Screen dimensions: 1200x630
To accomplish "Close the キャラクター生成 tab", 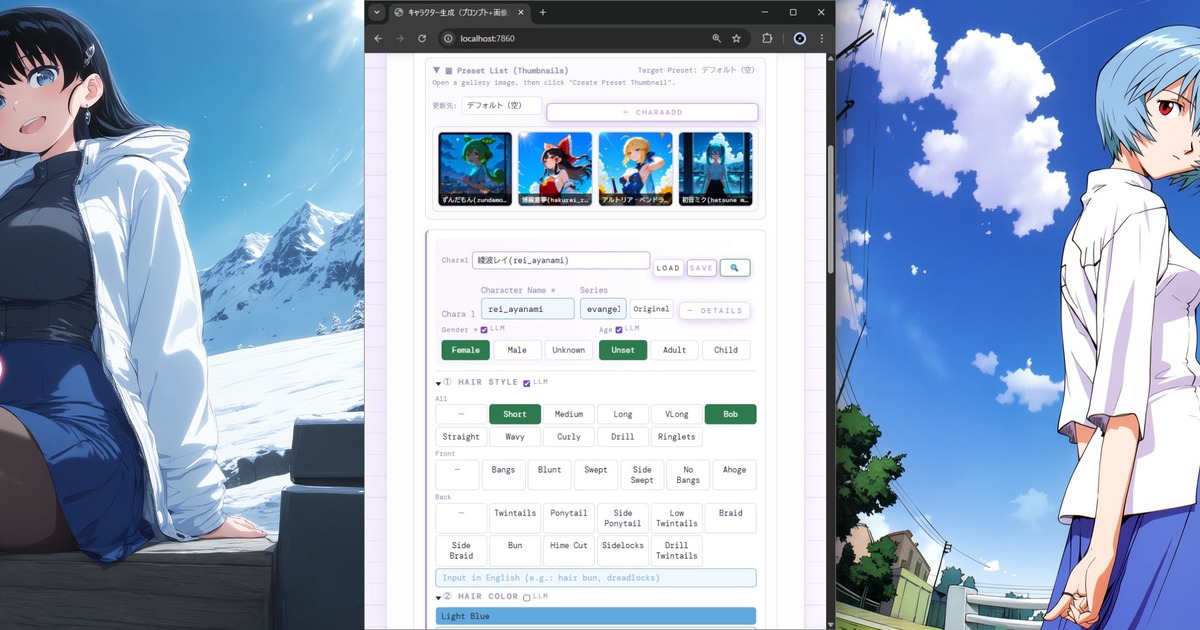I will click(521, 13).
